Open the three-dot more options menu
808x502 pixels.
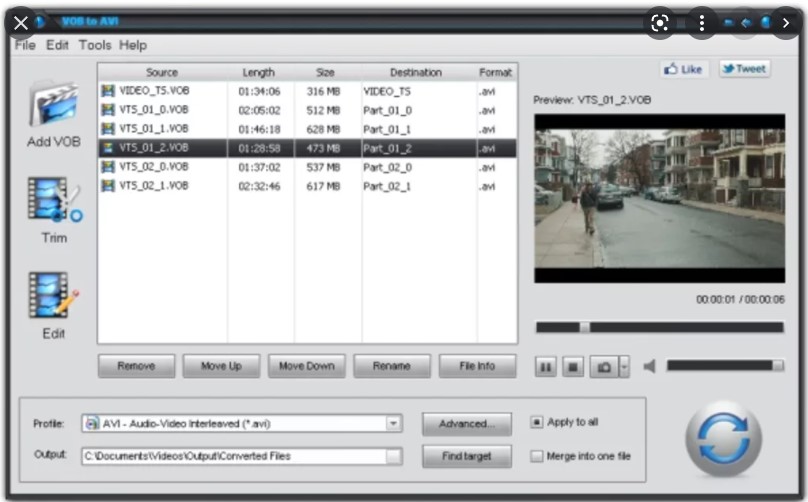point(702,23)
